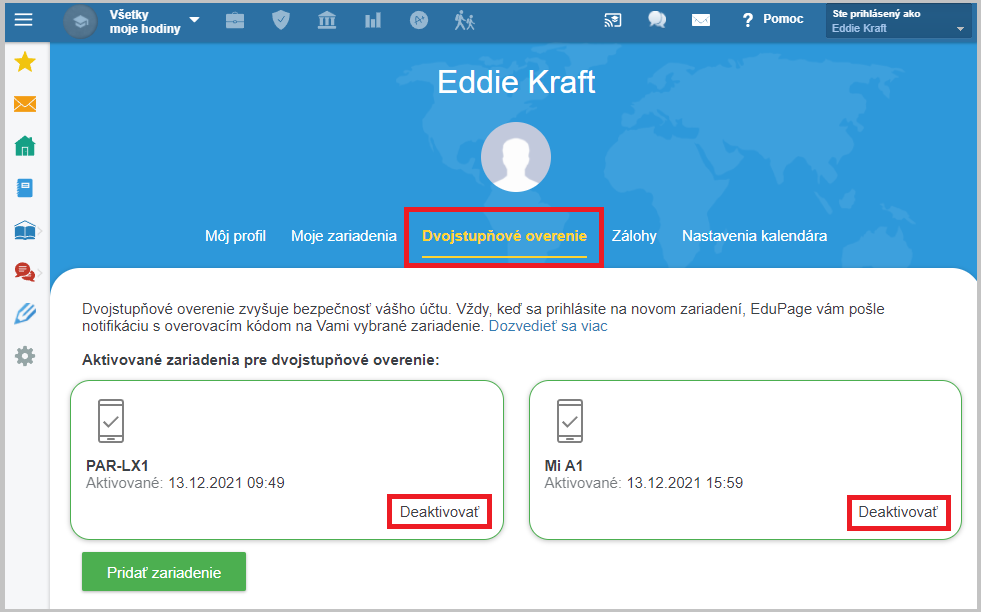Switch to the Moje zariadenia tab

point(343,236)
